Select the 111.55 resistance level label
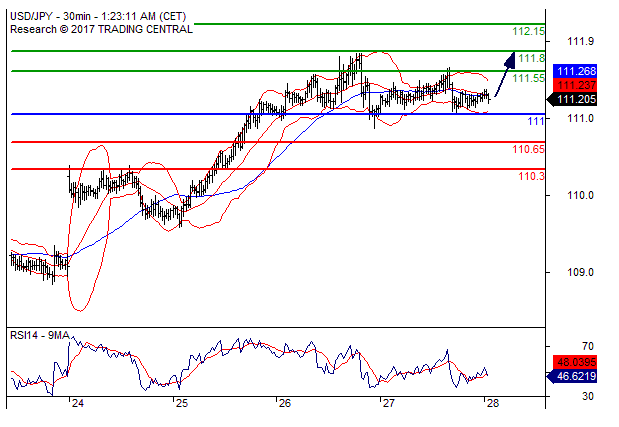619x427 pixels. tap(528, 78)
